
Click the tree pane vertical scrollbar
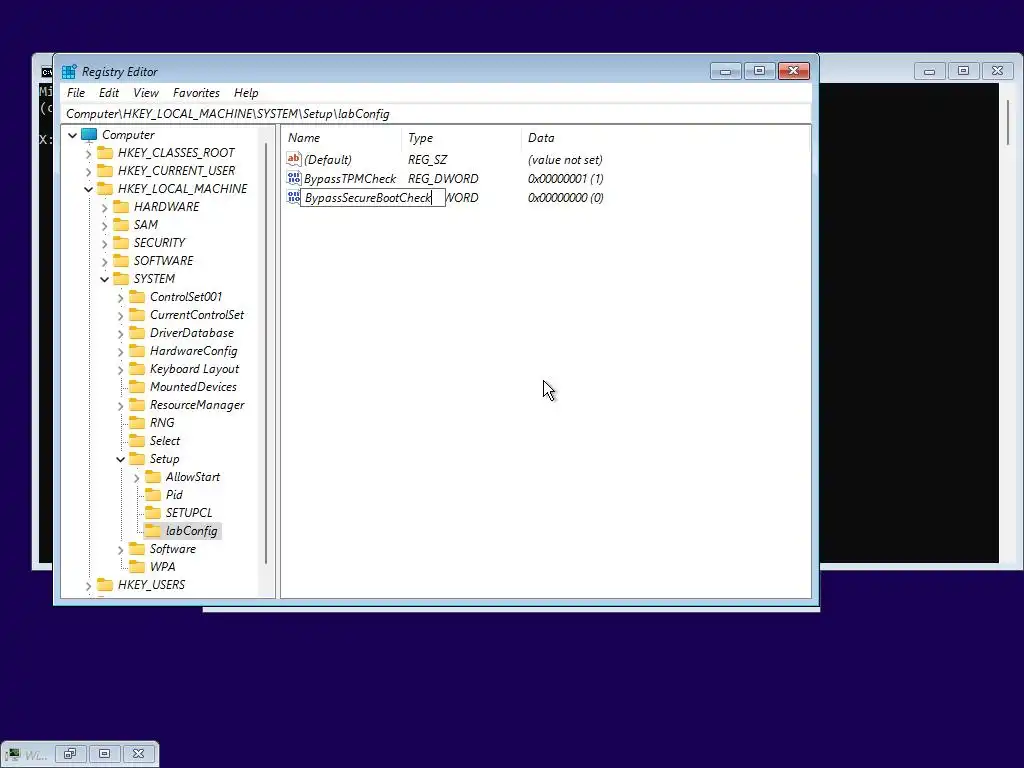[x=266, y=353]
